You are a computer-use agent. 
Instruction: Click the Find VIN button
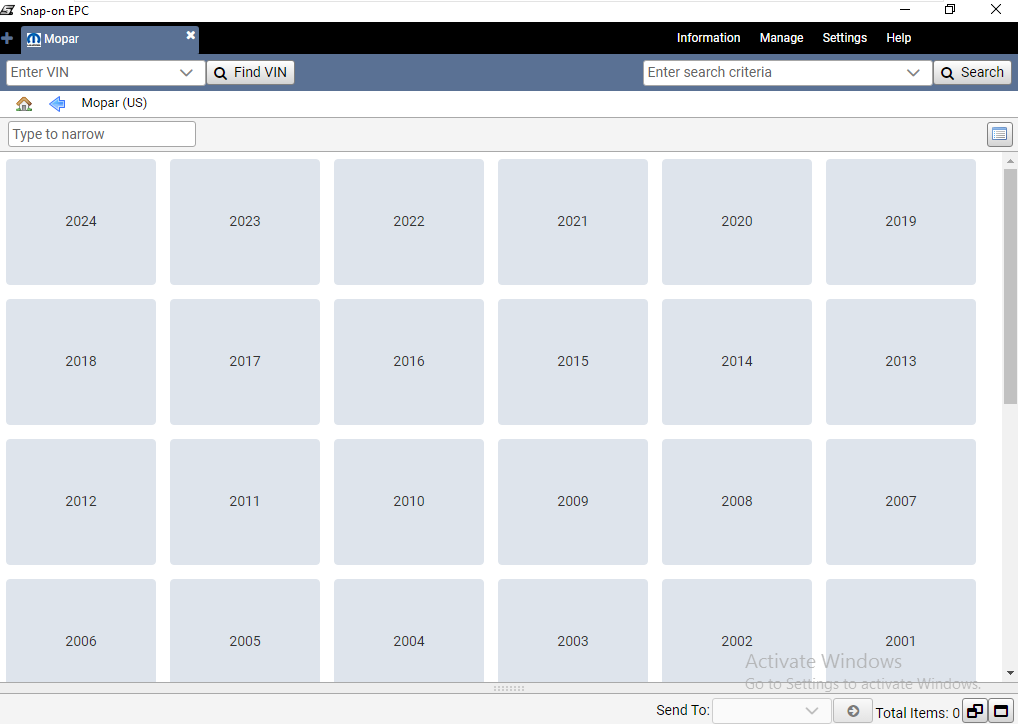point(250,73)
